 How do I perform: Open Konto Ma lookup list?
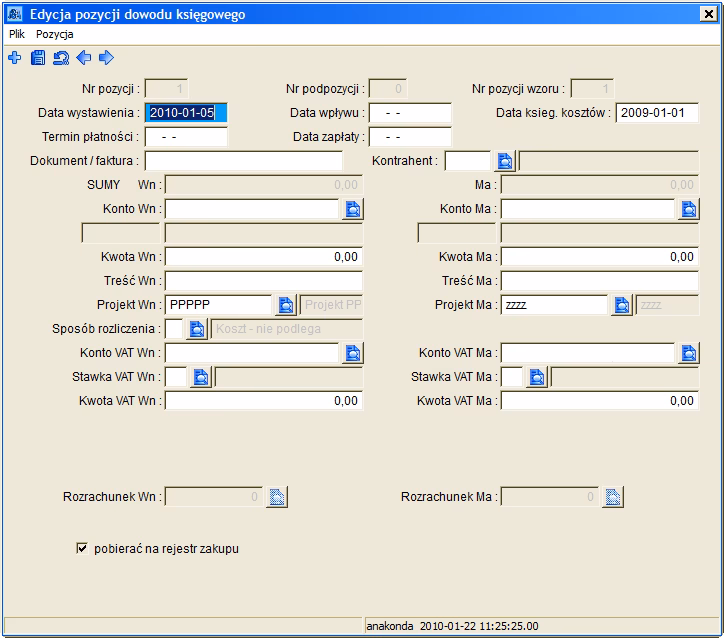tap(689, 209)
